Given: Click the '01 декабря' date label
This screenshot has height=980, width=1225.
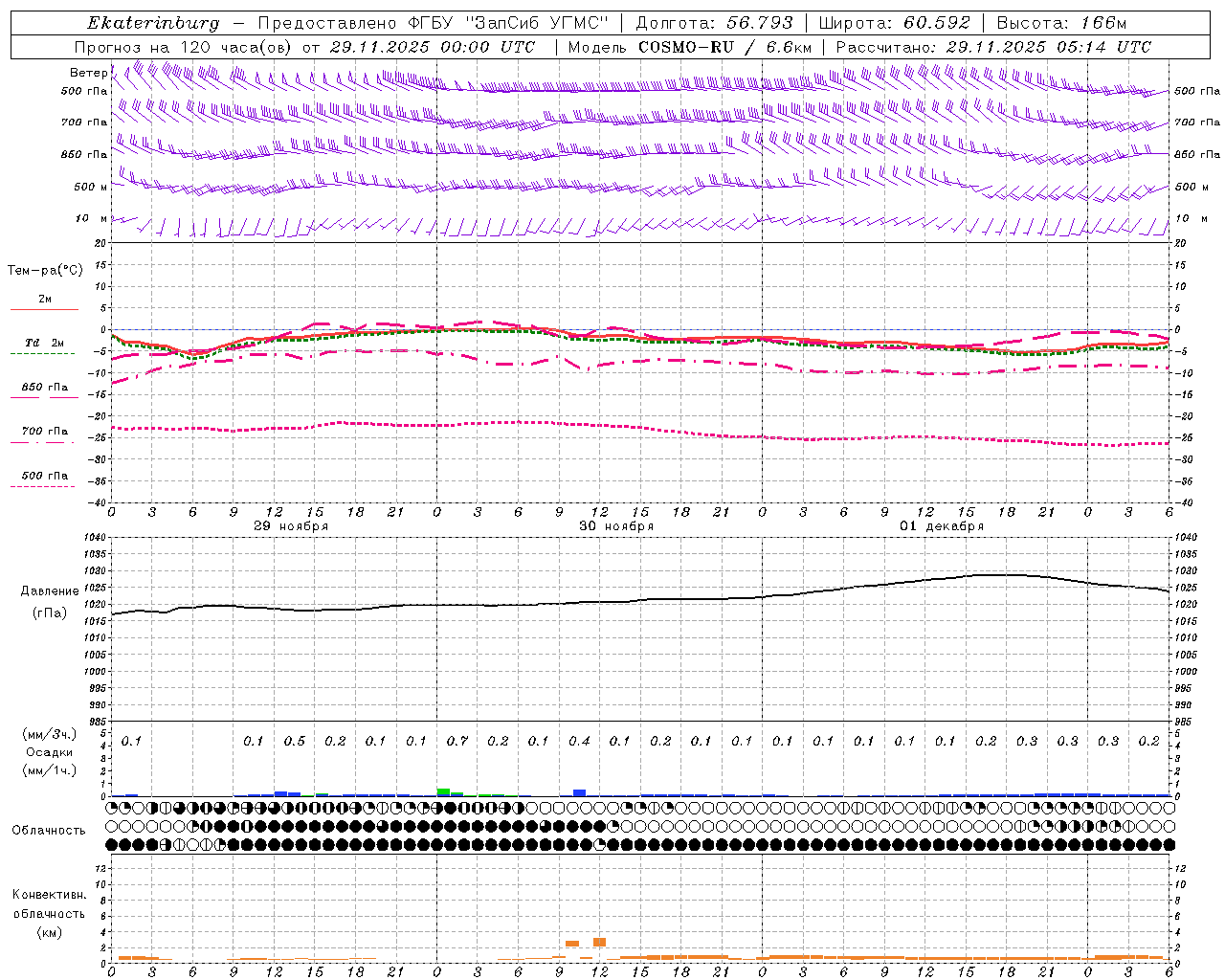Looking at the screenshot, I should (942, 526).
